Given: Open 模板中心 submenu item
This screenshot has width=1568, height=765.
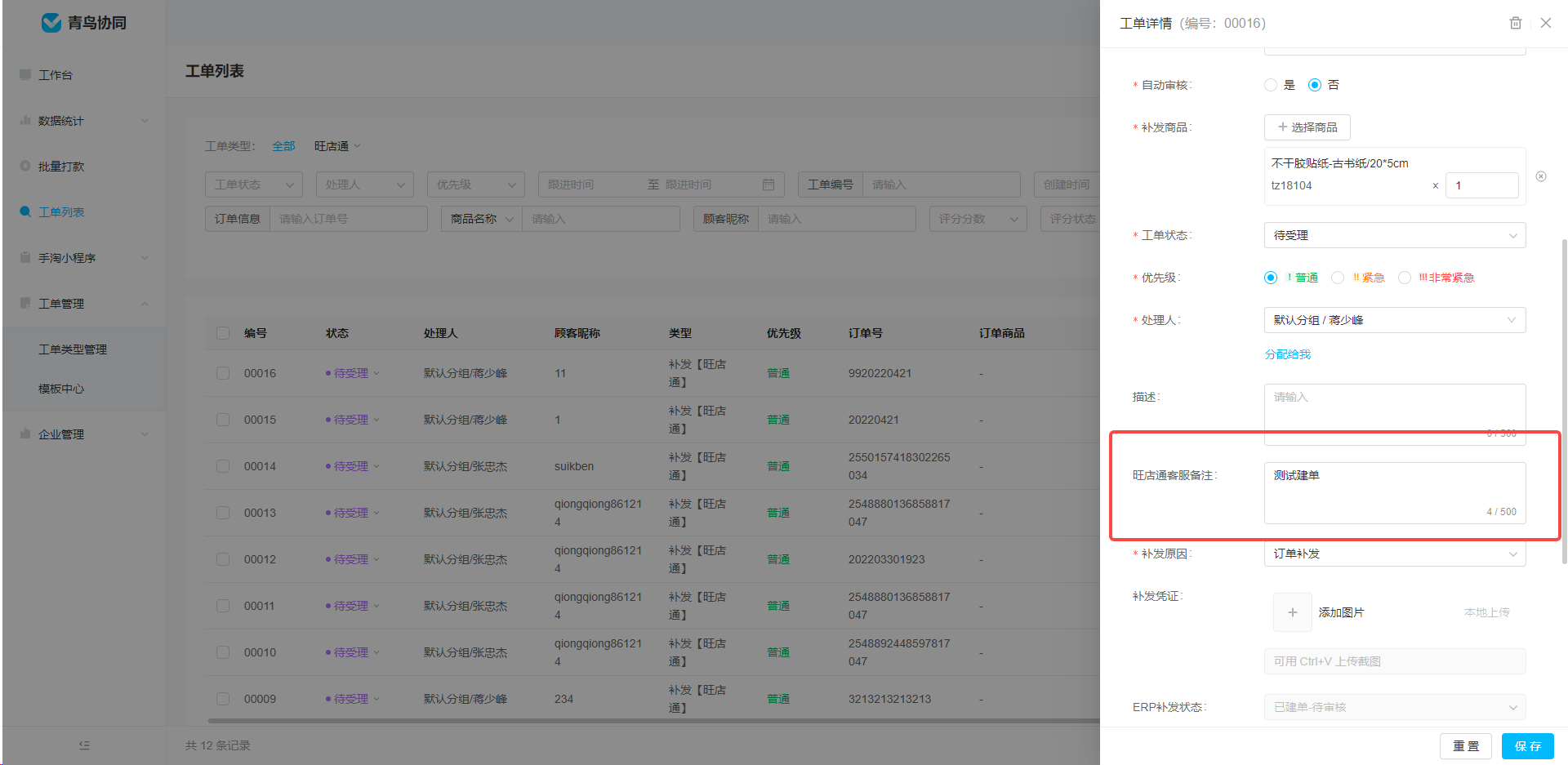Looking at the screenshot, I should [x=84, y=389].
